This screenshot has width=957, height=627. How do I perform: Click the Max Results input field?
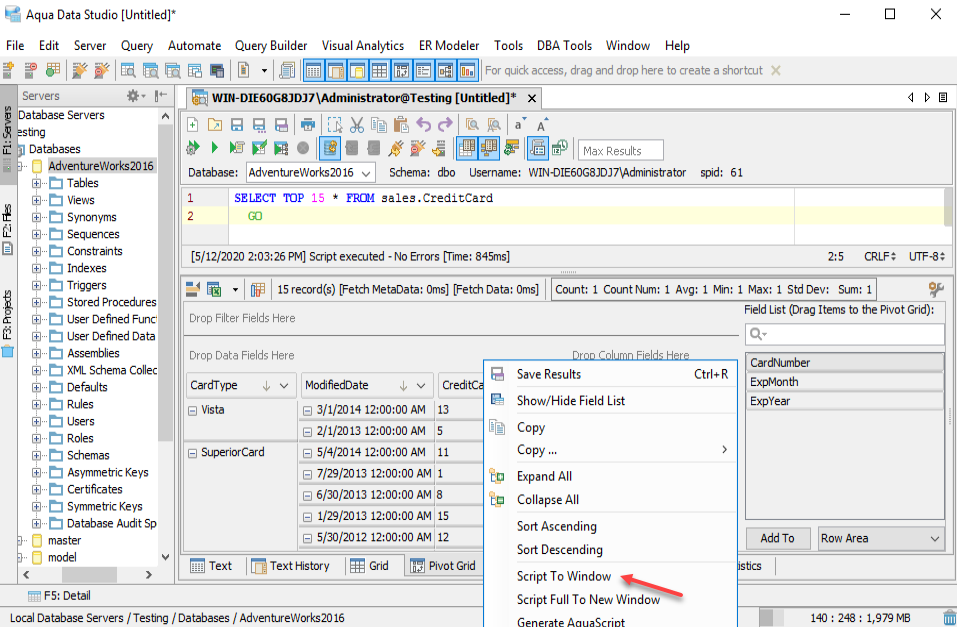(x=620, y=151)
